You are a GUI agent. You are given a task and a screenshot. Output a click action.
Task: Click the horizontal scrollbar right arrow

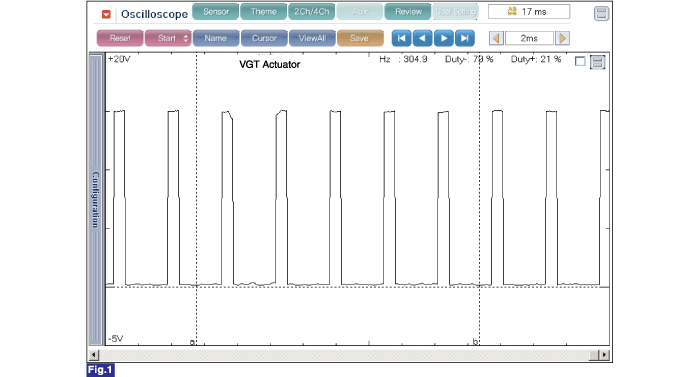(x=604, y=355)
